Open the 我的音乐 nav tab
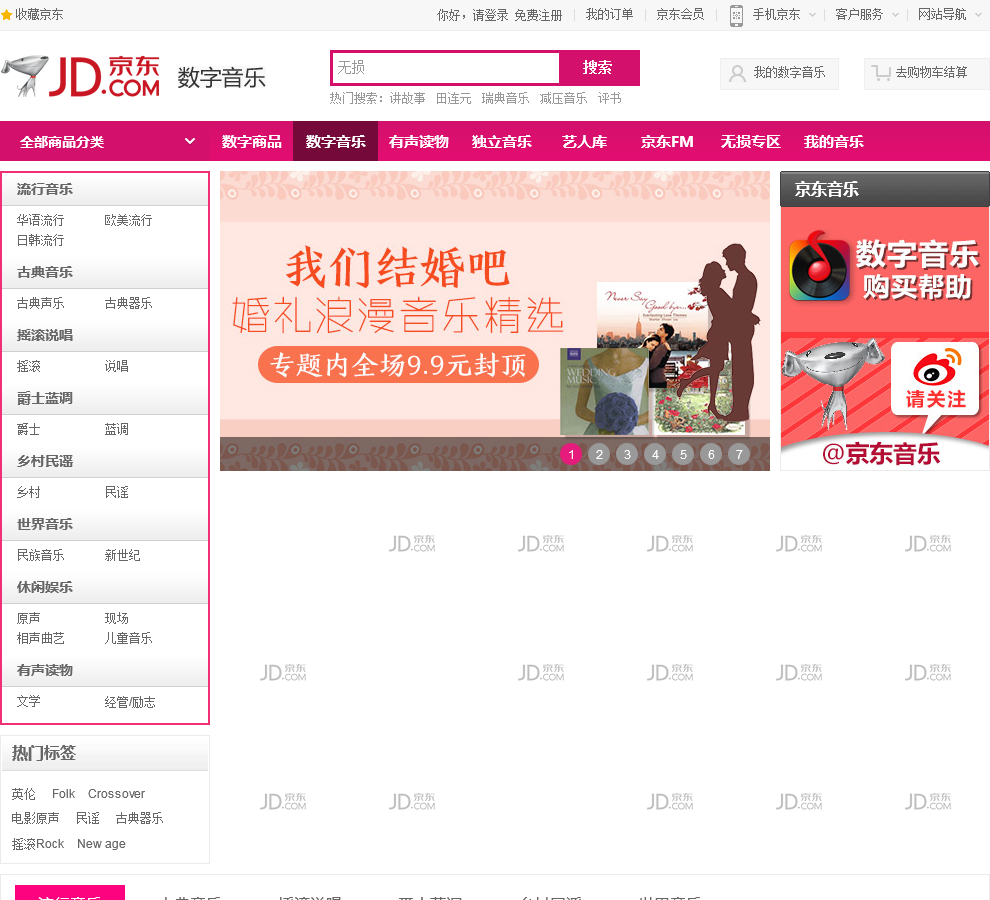The width and height of the screenshot is (990, 900). [x=833, y=141]
